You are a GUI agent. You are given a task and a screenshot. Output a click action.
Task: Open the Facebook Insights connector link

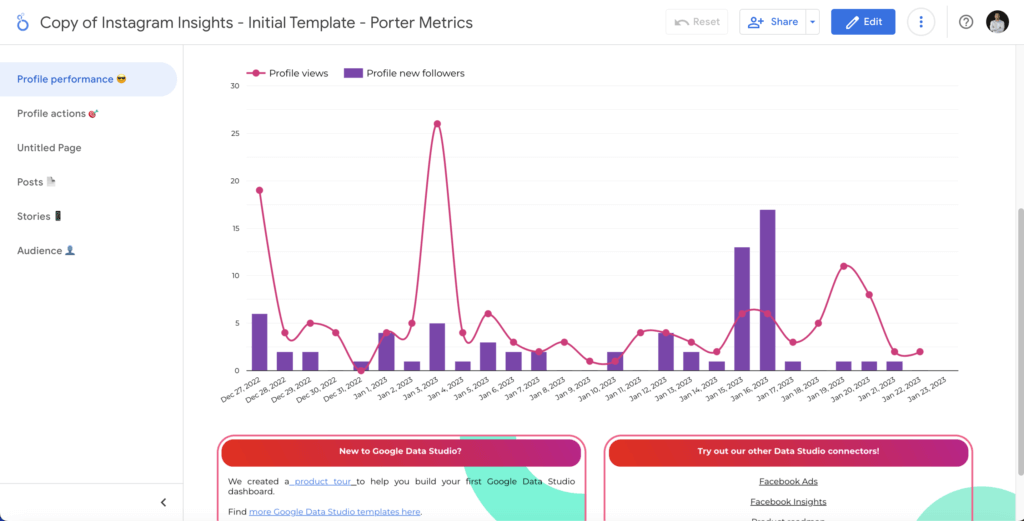coord(788,502)
